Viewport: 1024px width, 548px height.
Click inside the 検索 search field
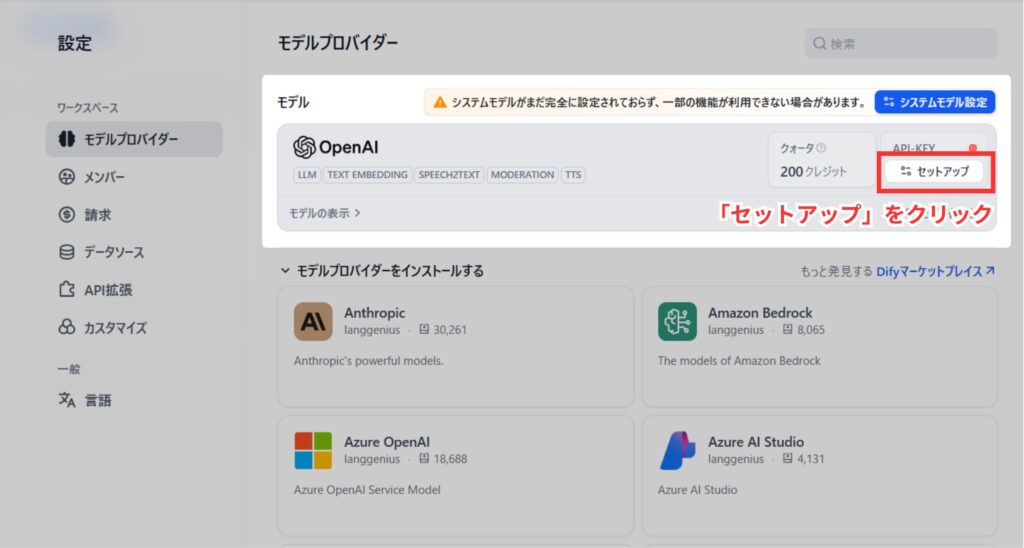(x=901, y=44)
